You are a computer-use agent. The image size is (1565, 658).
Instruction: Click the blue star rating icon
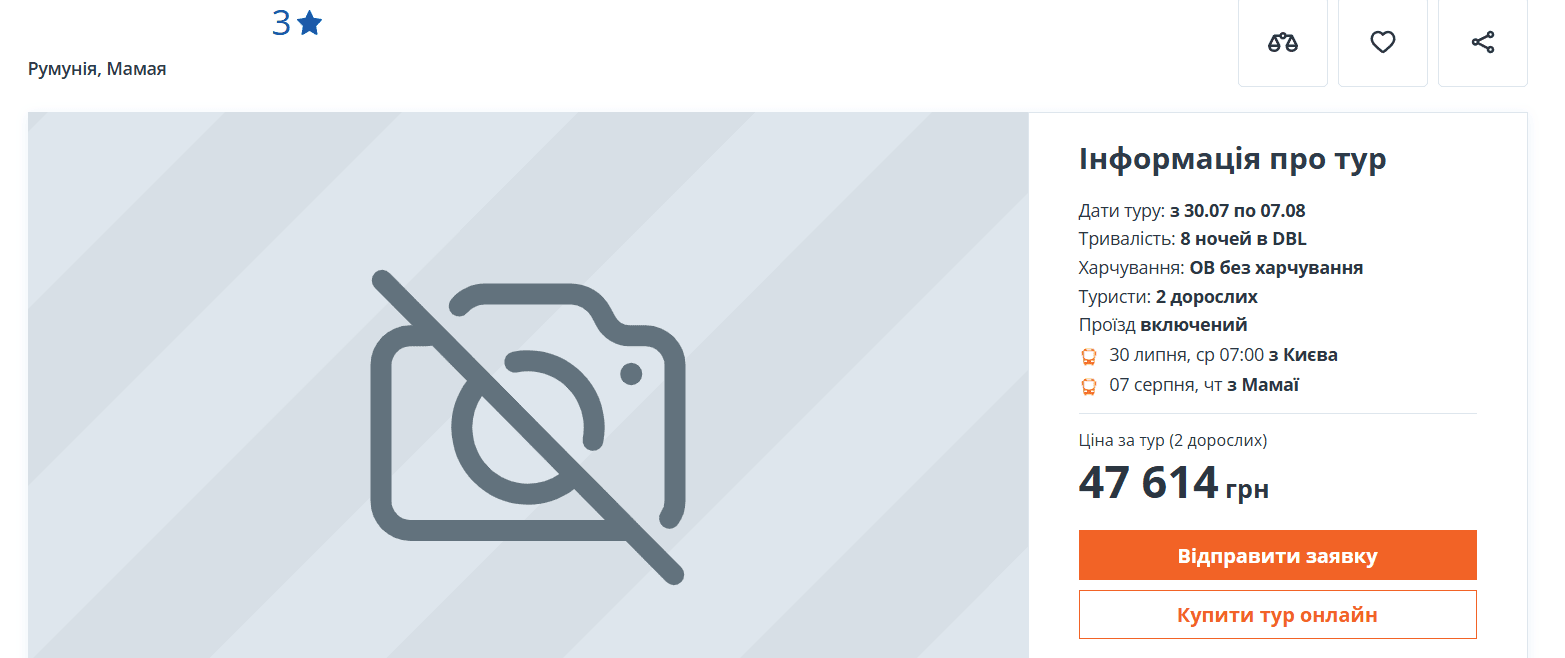[310, 23]
